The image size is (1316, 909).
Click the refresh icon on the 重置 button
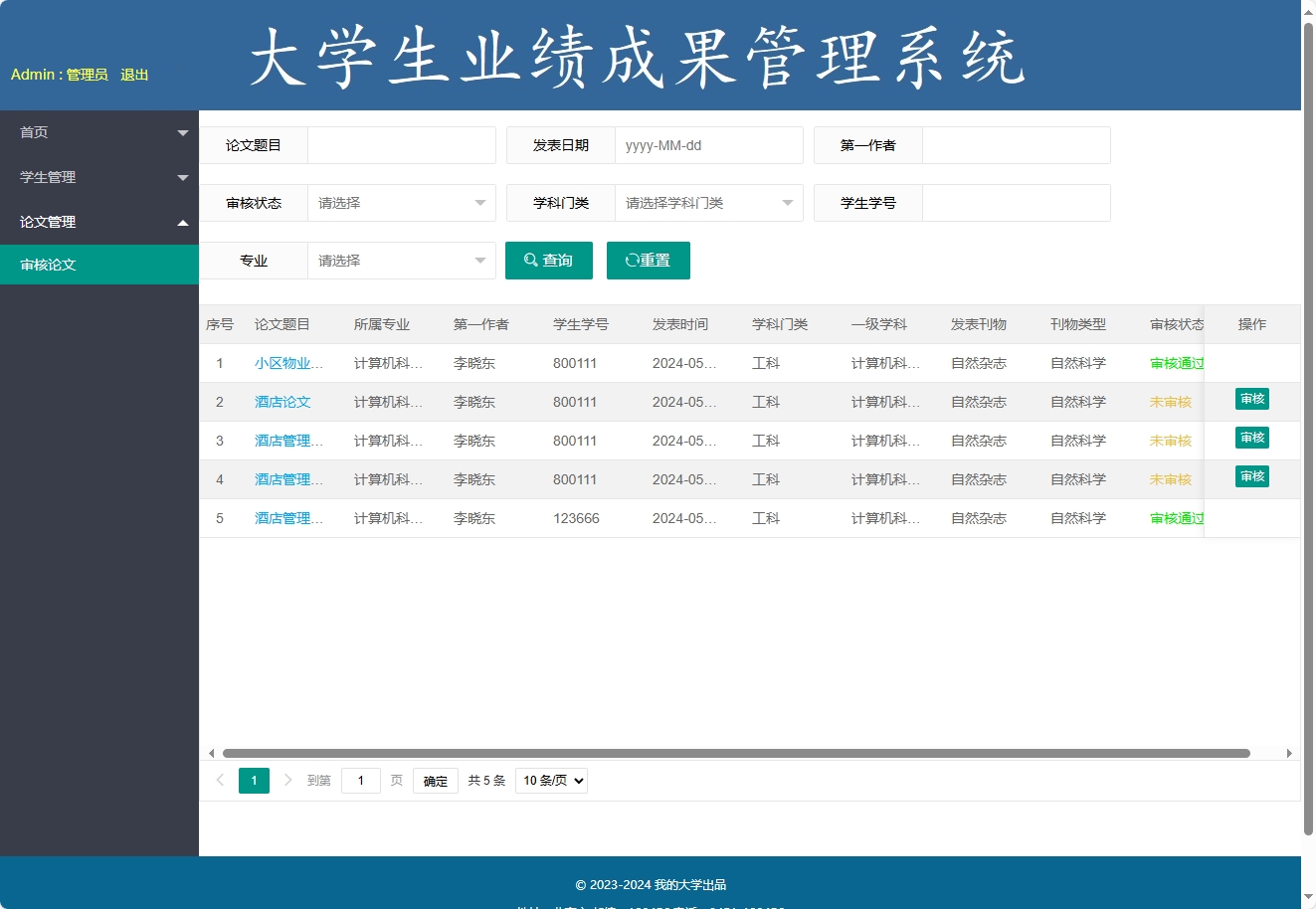point(632,260)
